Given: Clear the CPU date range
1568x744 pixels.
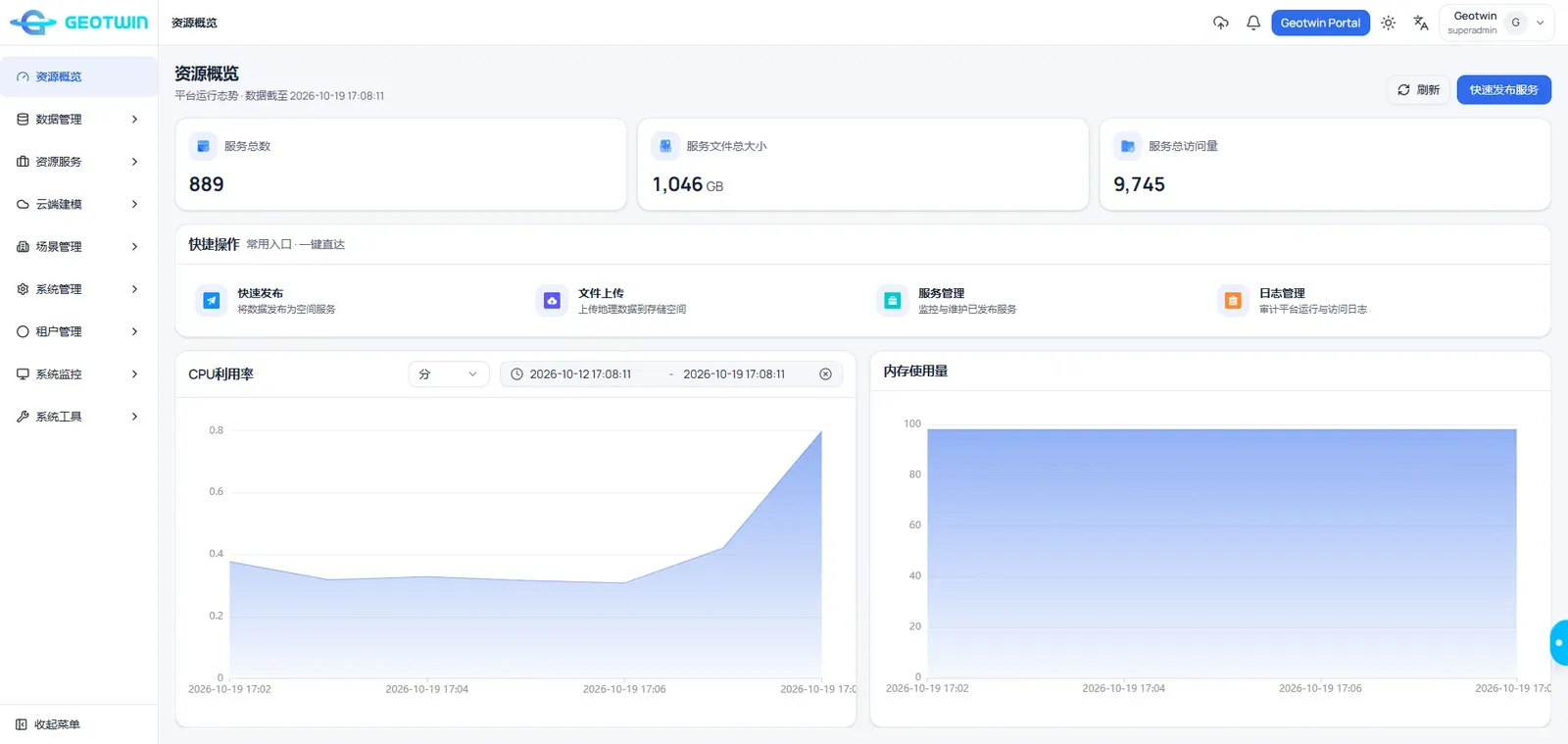Looking at the screenshot, I should point(825,374).
